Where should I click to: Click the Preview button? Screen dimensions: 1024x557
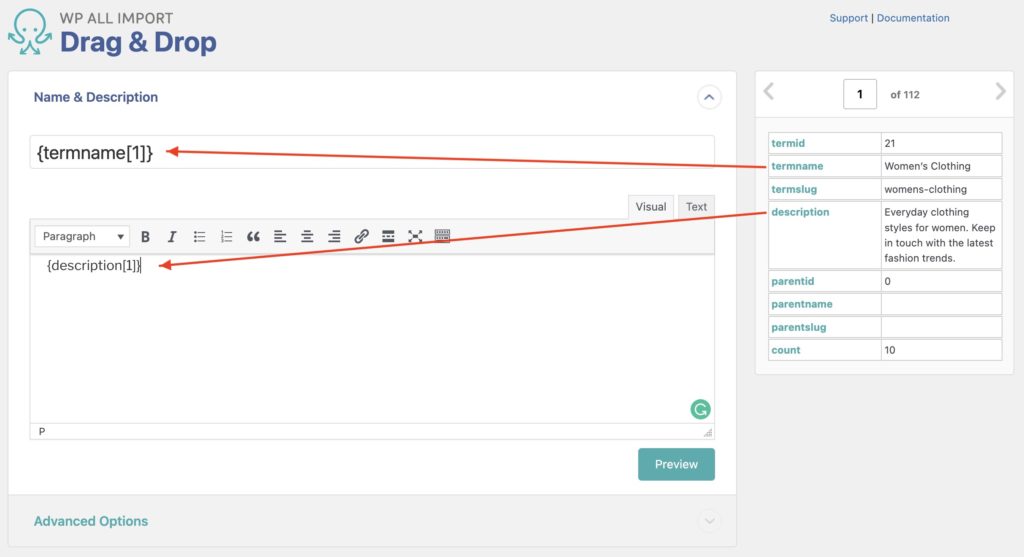[676, 464]
